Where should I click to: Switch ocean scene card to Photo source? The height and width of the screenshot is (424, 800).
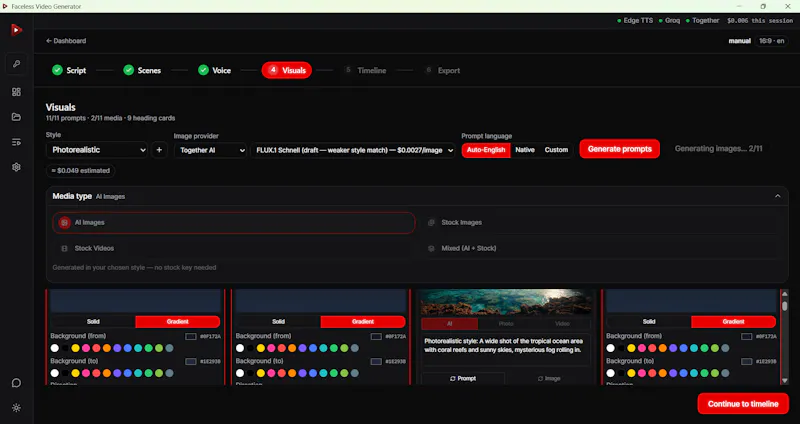[x=506, y=323]
